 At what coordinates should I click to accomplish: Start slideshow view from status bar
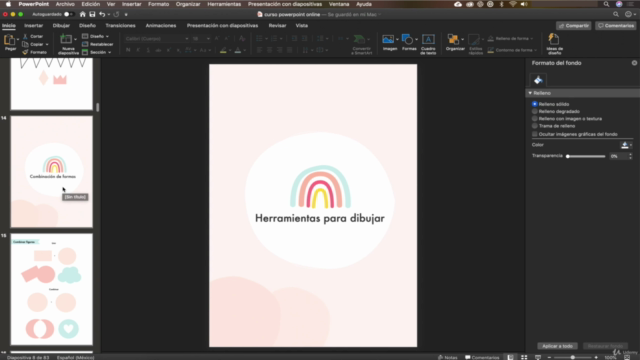tap(538, 357)
